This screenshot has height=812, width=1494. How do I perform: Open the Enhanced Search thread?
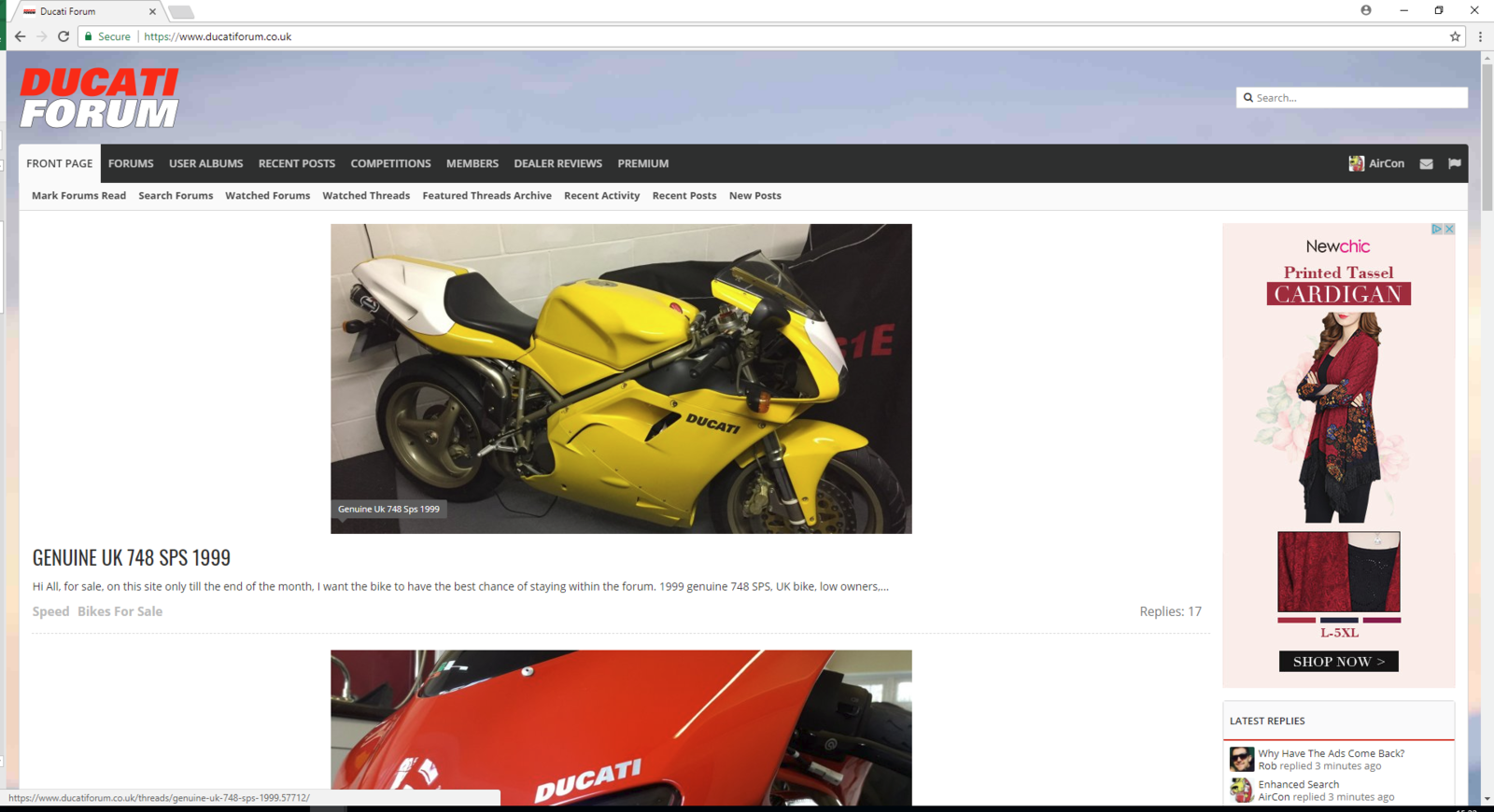(x=1298, y=784)
